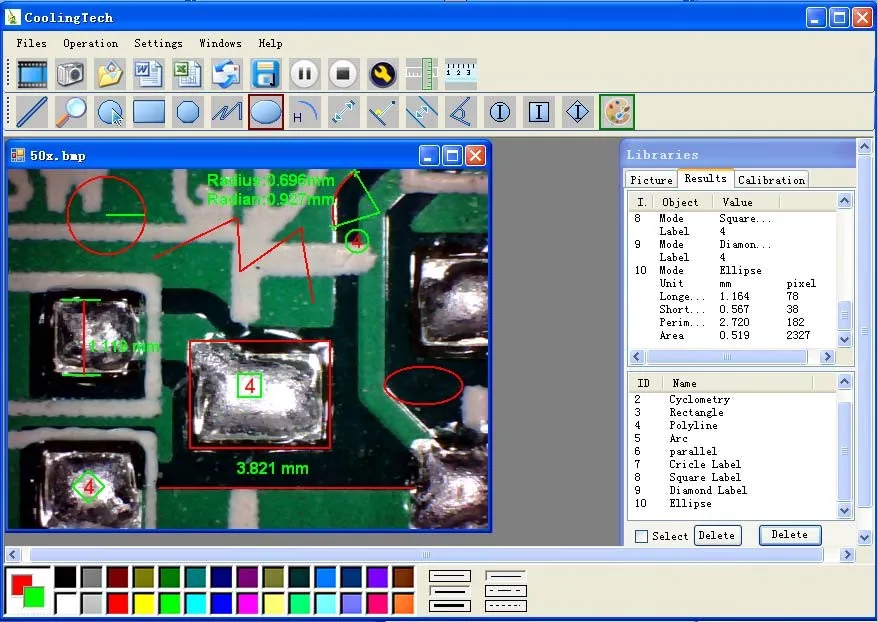
Task: Export results to Excel spreadsheet
Action: [187, 73]
